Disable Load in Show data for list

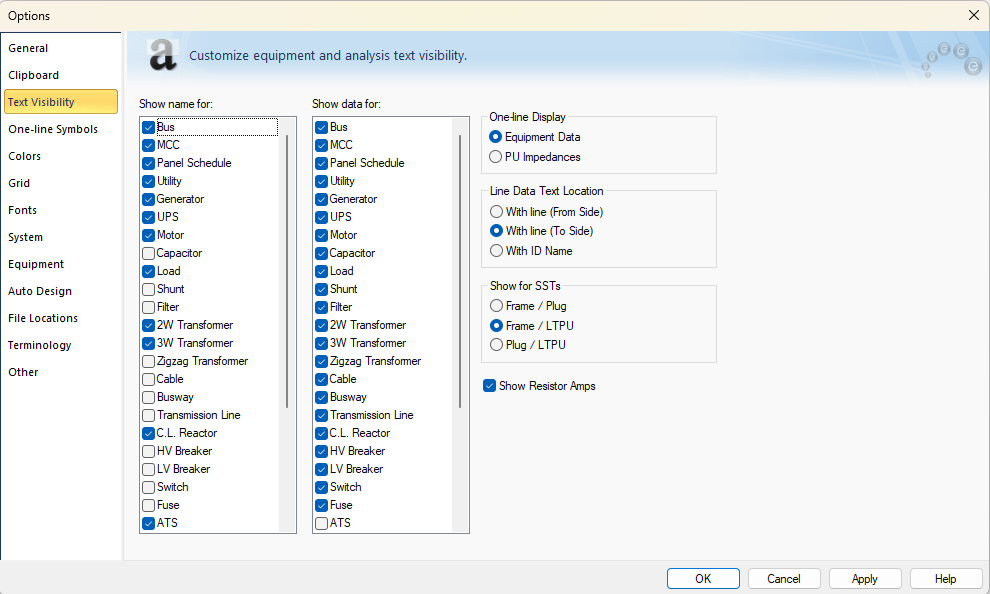321,271
